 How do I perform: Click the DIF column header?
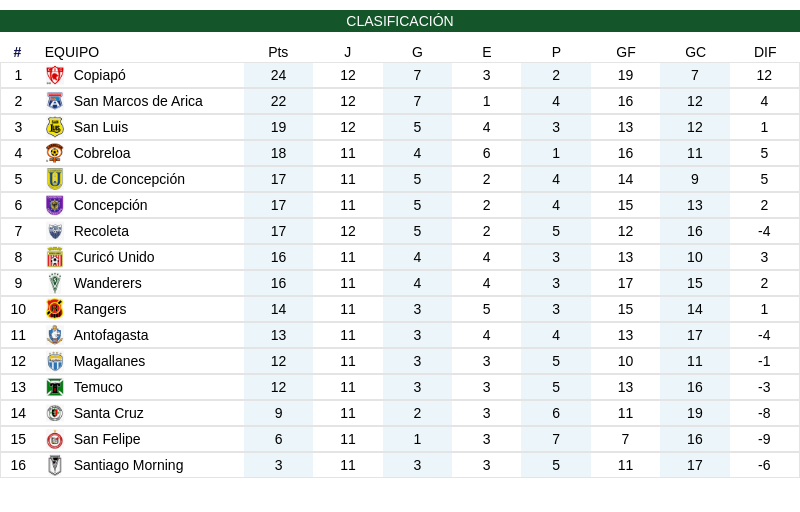point(765,52)
